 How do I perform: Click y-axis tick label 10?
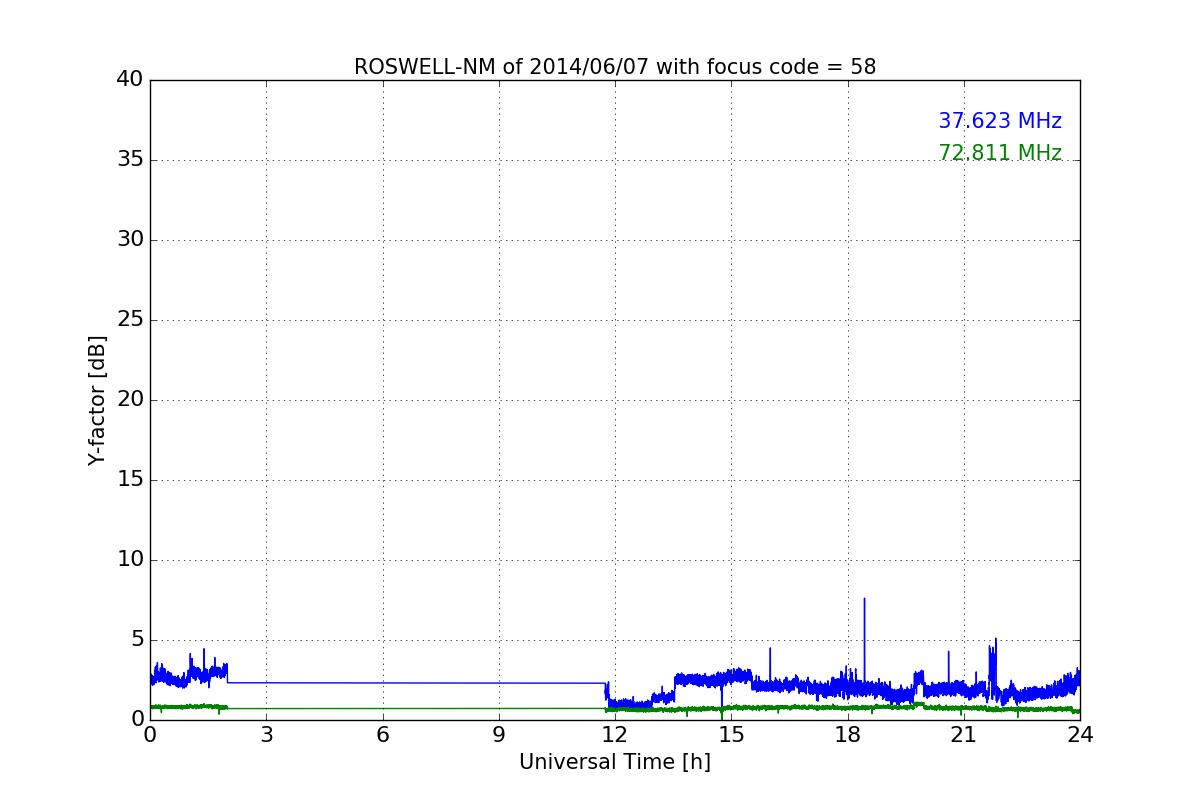click(130, 560)
